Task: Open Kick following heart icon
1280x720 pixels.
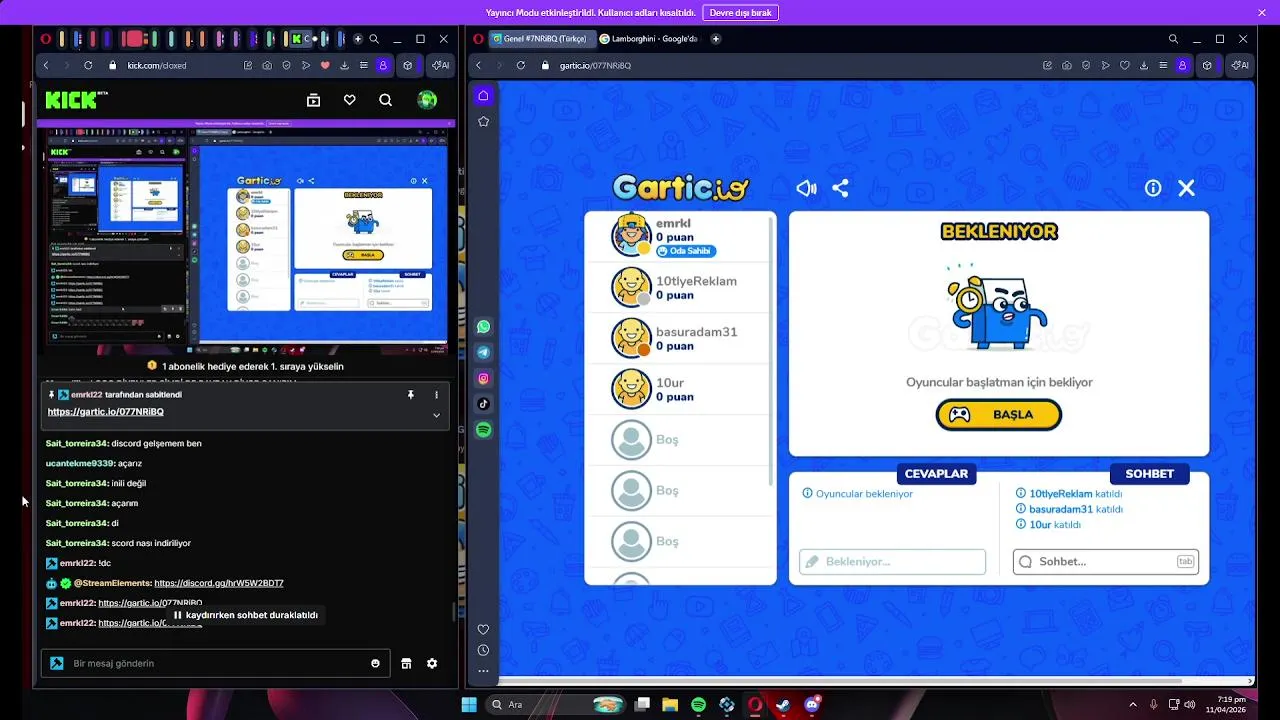Action: pos(349,100)
